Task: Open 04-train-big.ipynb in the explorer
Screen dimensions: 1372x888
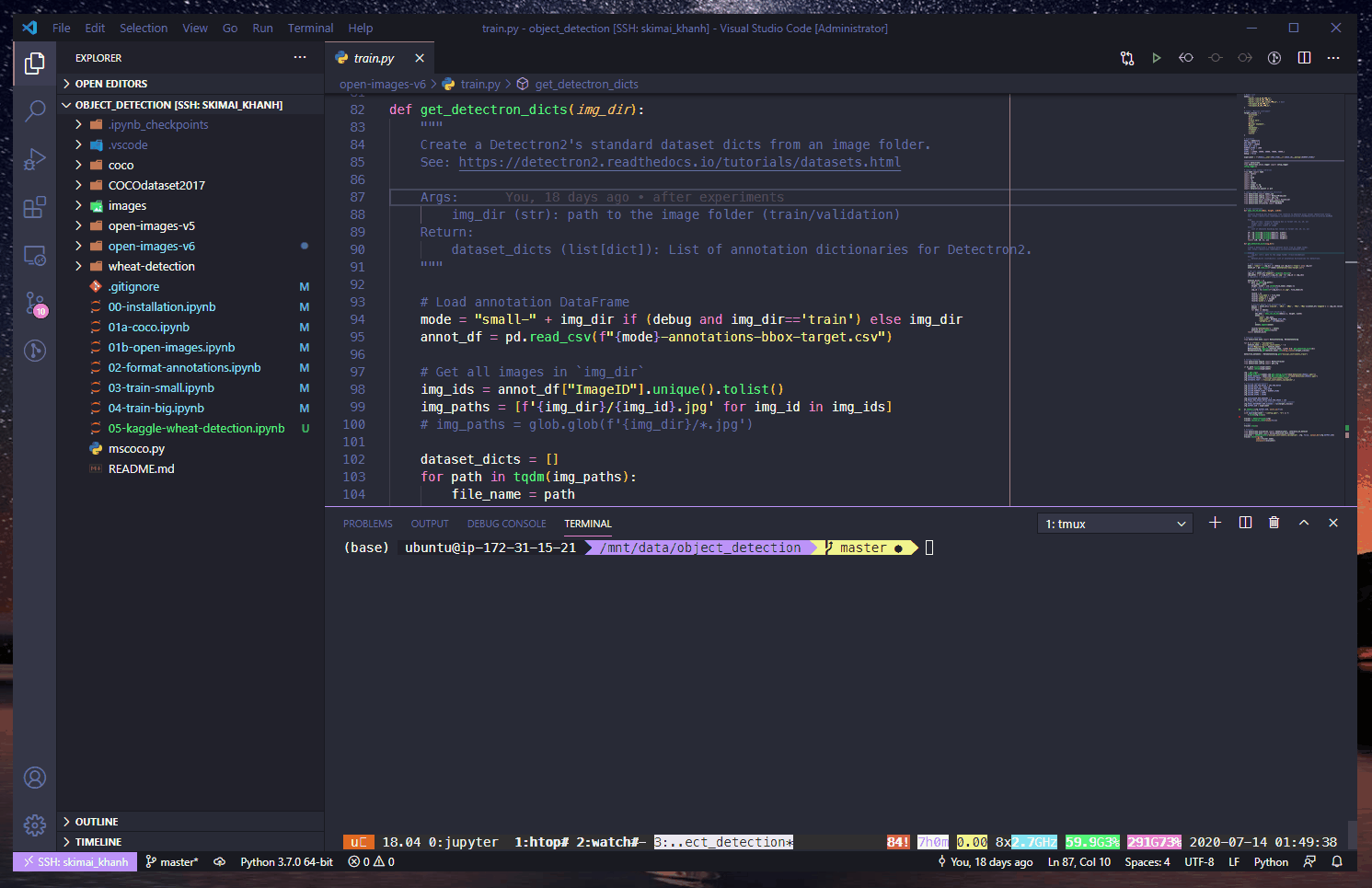Action: 156,409
